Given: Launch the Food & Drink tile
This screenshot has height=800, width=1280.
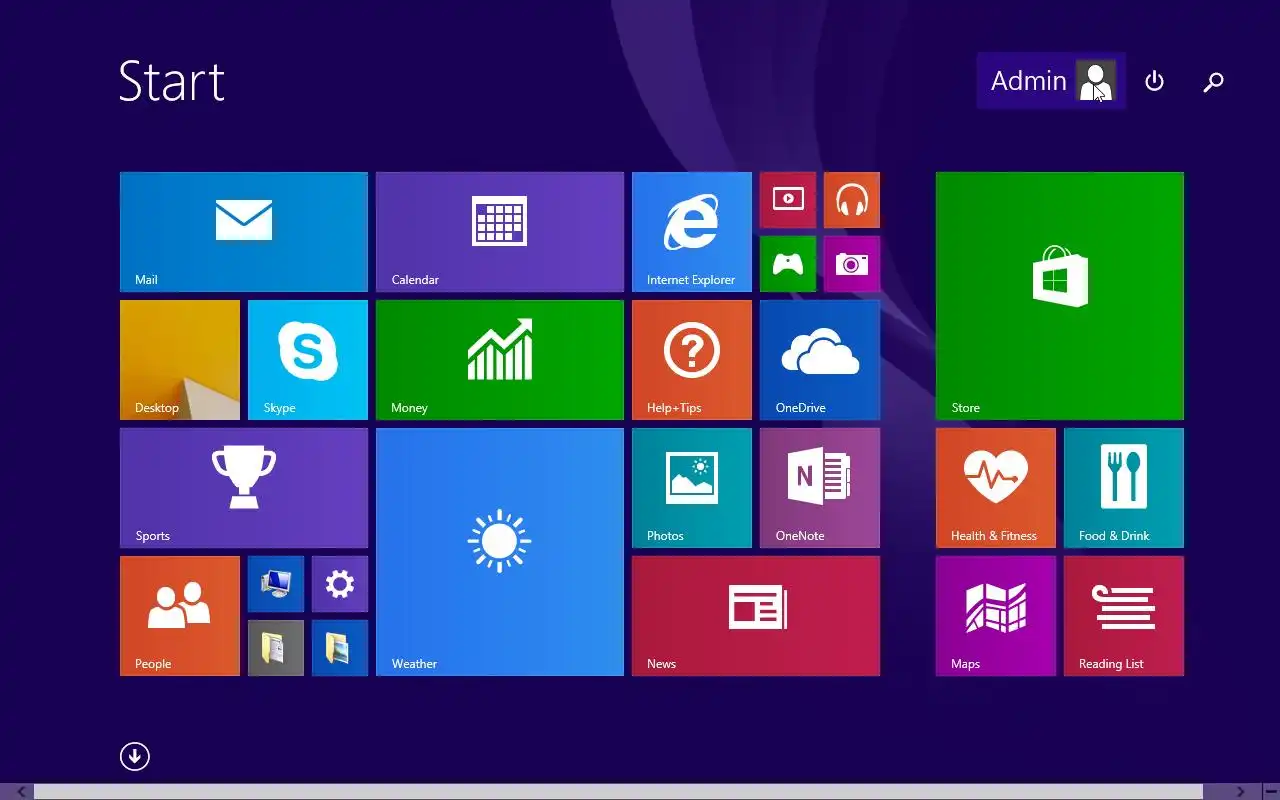Looking at the screenshot, I should click(1124, 488).
